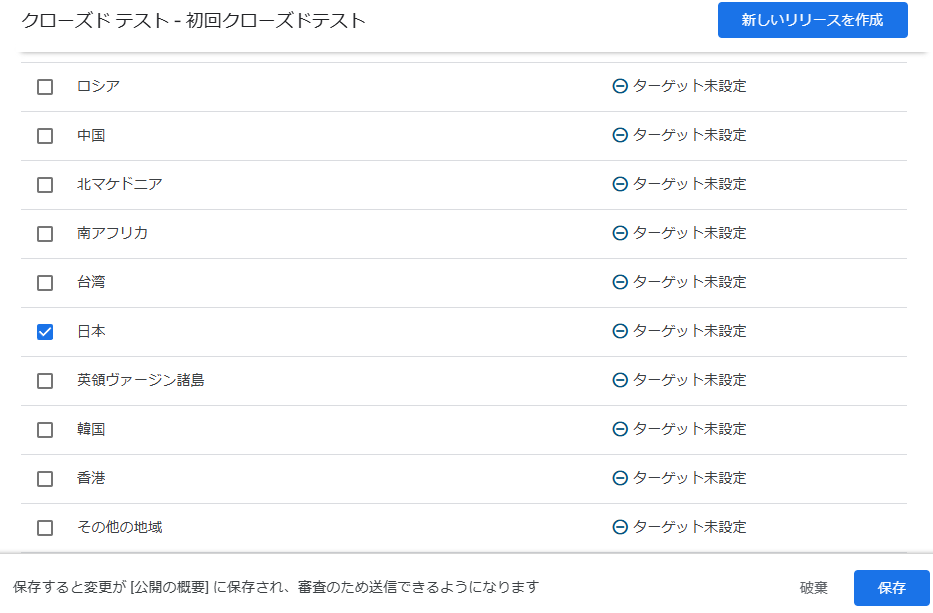Check the 中国 checkbox
The height and width of the screenshot is (613, 933).
point(45,136)
